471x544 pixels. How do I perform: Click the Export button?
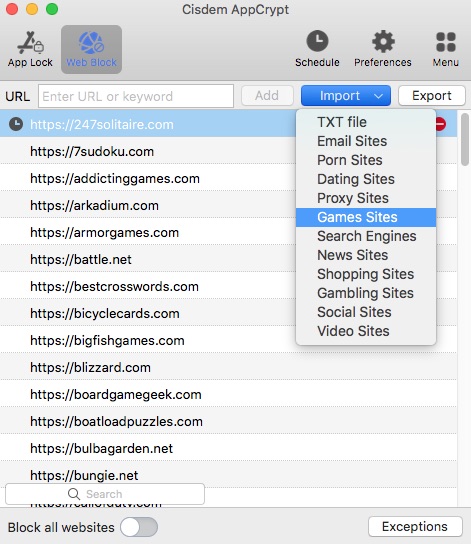(431, 95)
